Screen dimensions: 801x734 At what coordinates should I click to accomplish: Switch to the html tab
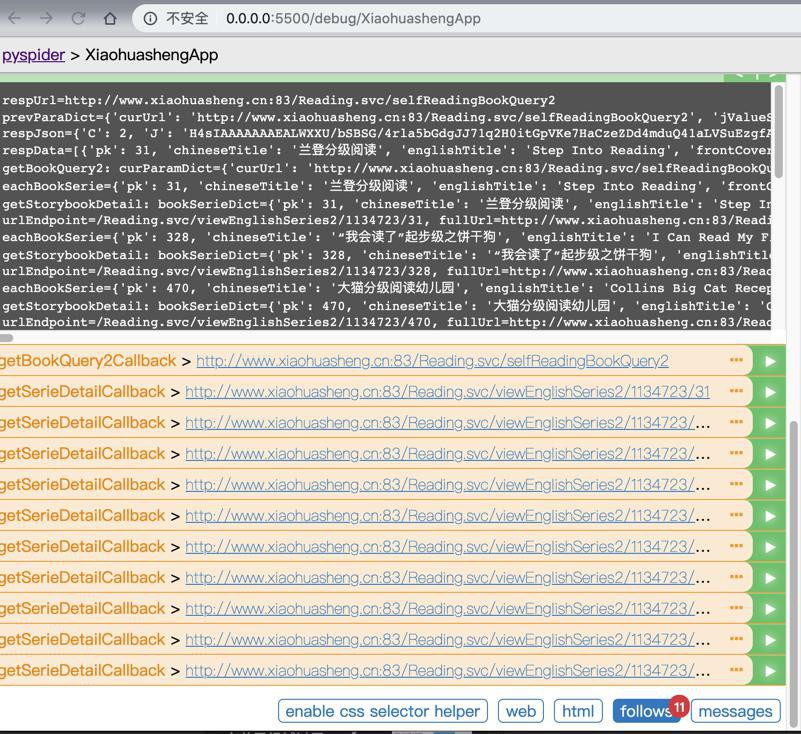click(x=578, y=711)
